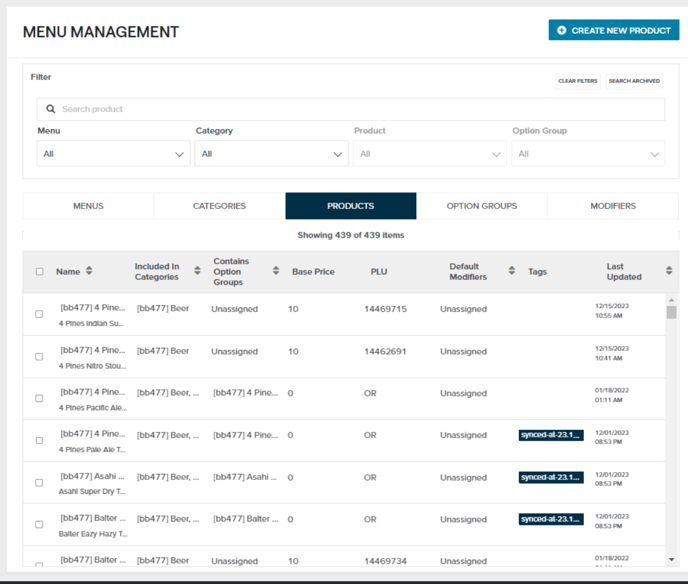Focus the Search product input field
The width and height of the screenshot is (688, 584).
point(351,109)
